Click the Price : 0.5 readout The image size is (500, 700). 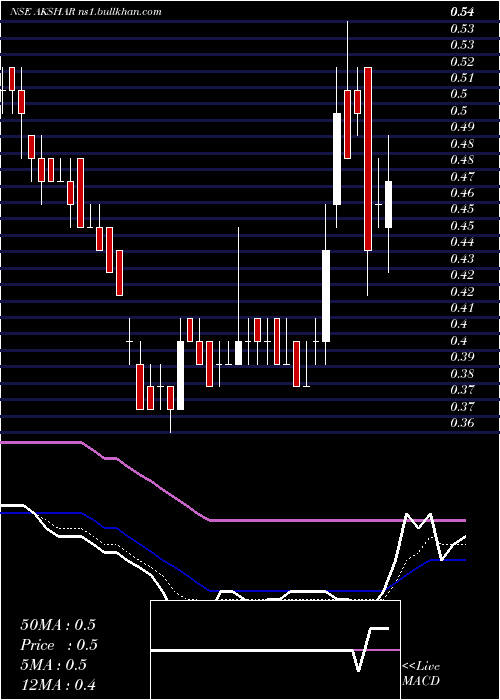(59, 645)
